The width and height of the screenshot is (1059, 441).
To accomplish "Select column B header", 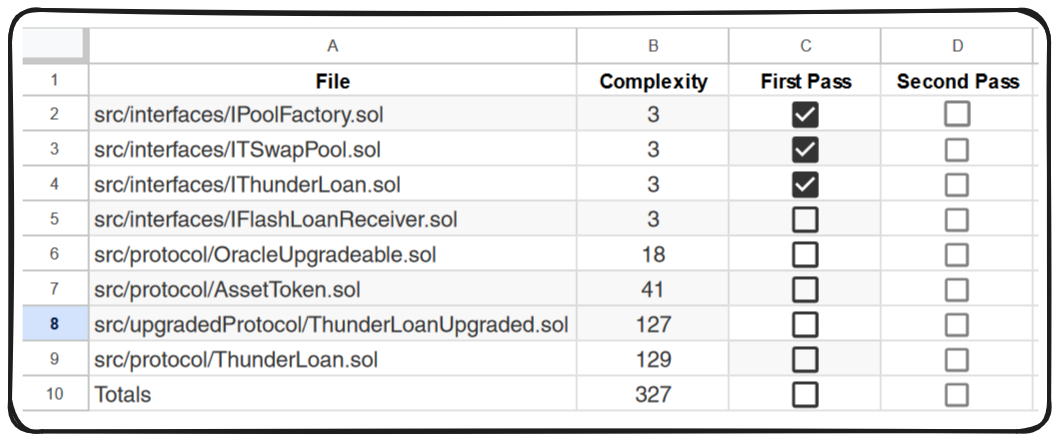I will [653, 46].
